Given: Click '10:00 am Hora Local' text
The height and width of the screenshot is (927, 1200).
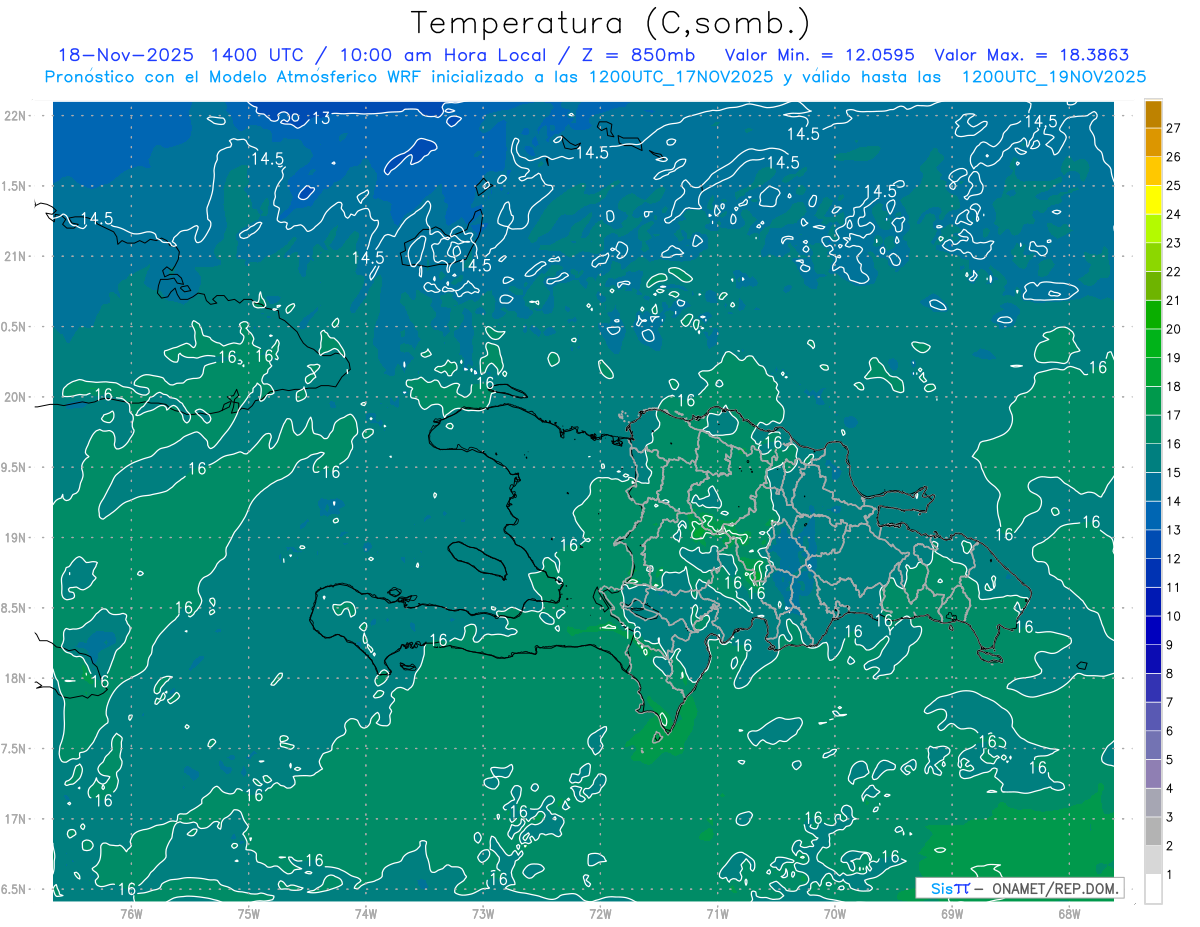Looking at the screenshot, I should tap(442, 55).
